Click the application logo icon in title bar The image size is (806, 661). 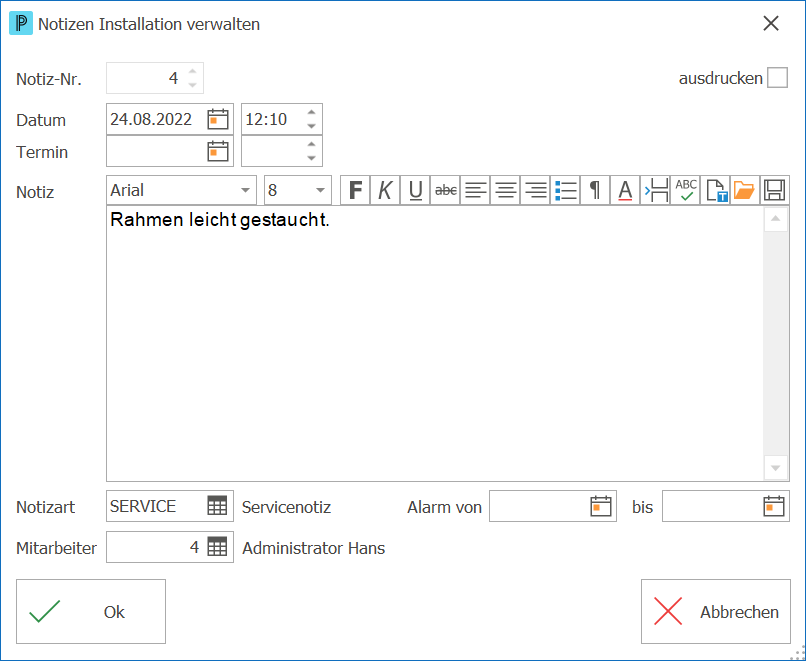[21, 24]
